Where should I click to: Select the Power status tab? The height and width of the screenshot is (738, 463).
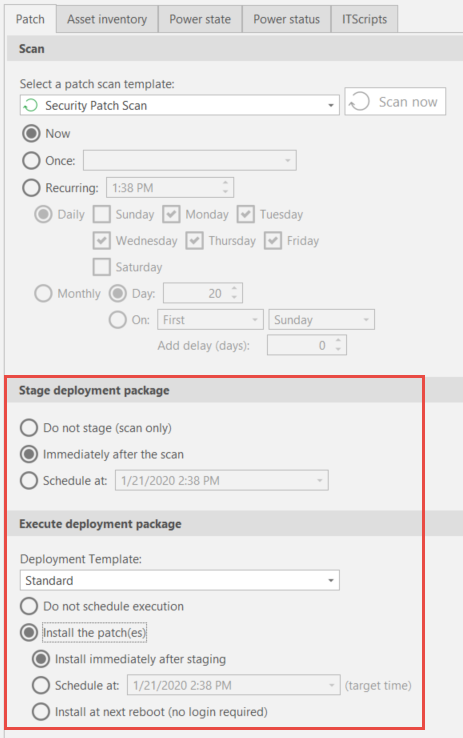pyautogui.click(x=287, y=19)
